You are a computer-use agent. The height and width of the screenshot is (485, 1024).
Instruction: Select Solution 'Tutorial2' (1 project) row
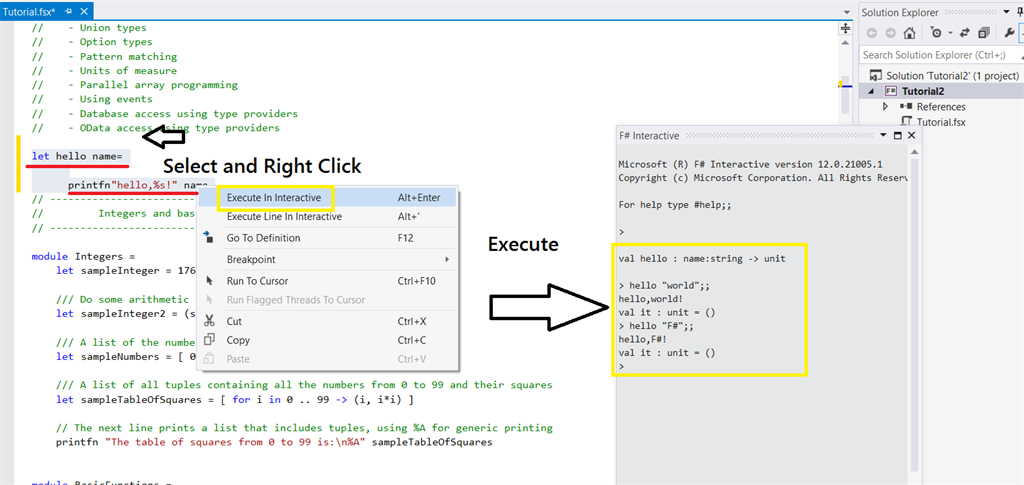click(942, 76)
